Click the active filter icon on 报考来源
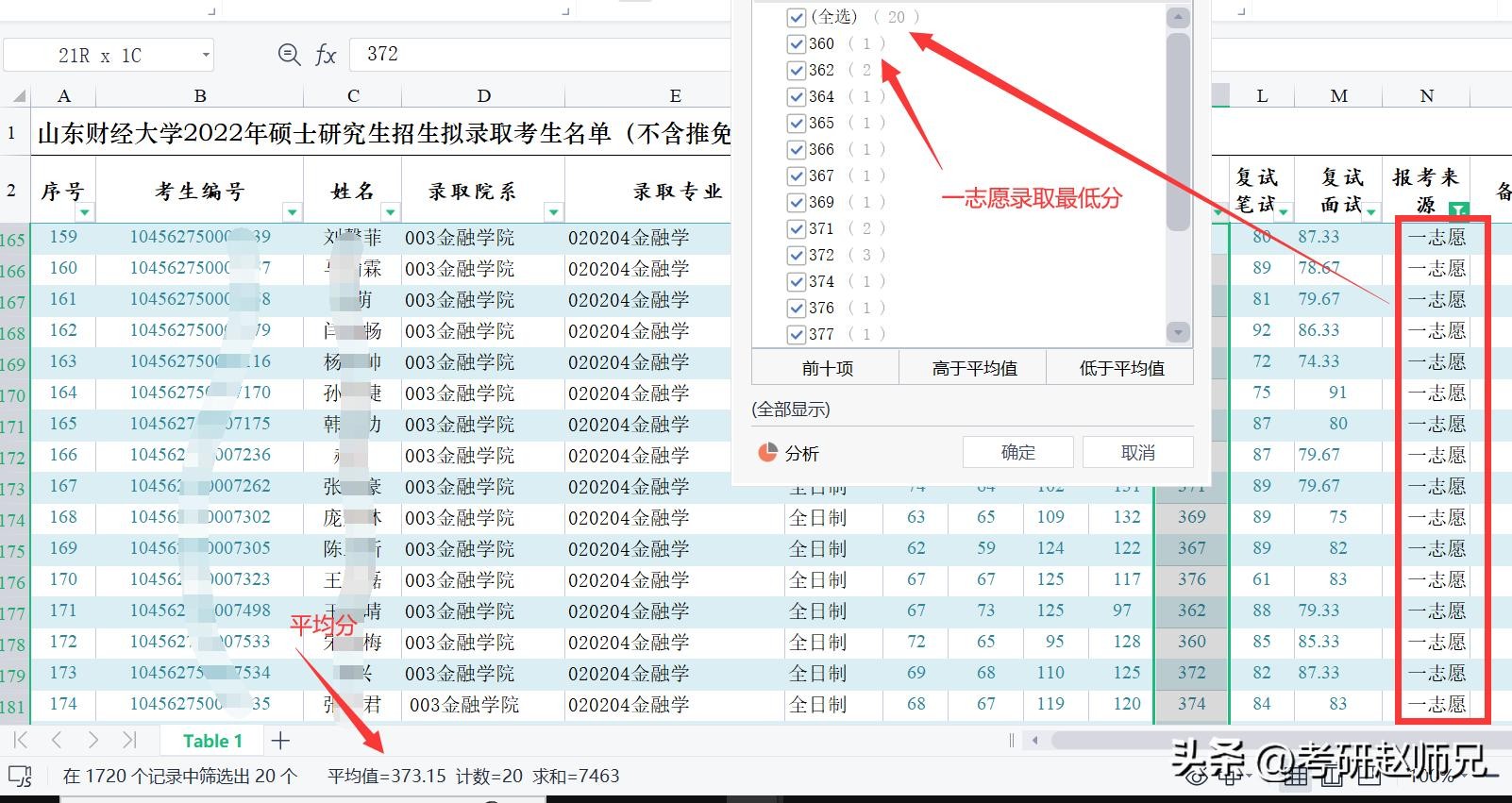 click(x=1459, y=211)
